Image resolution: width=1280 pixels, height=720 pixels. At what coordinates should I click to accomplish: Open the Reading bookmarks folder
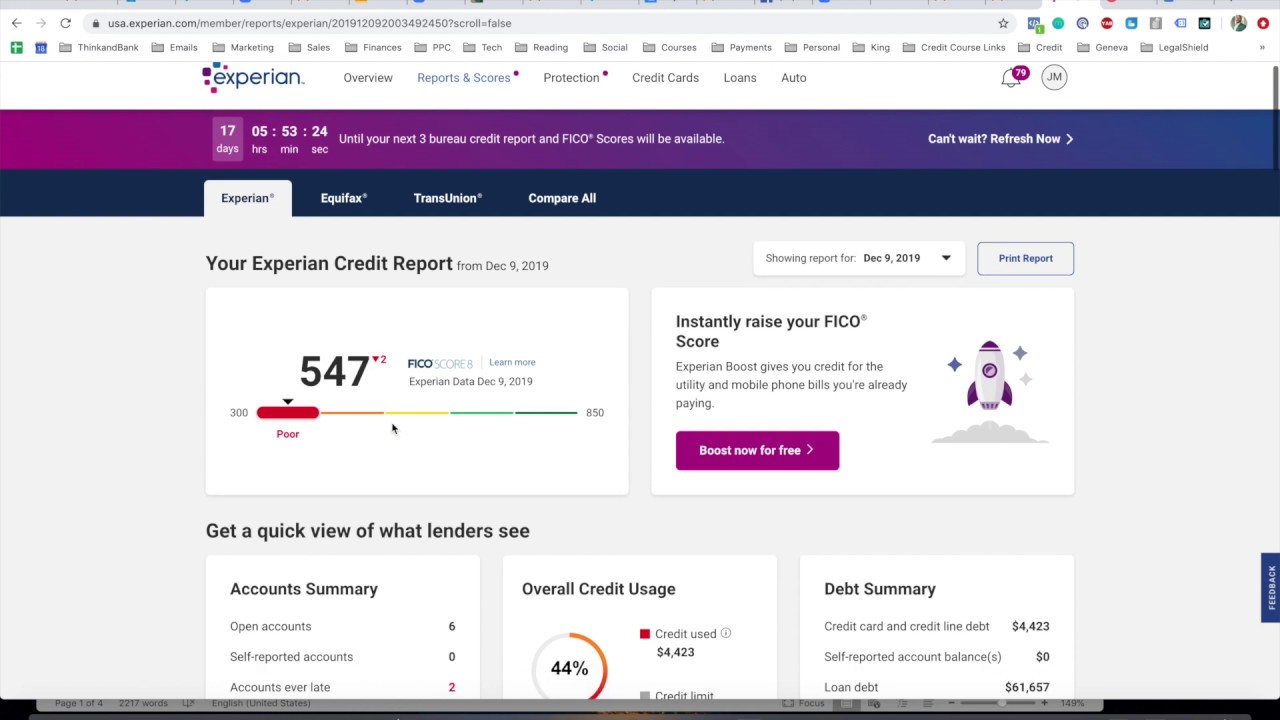pos(541,47)
